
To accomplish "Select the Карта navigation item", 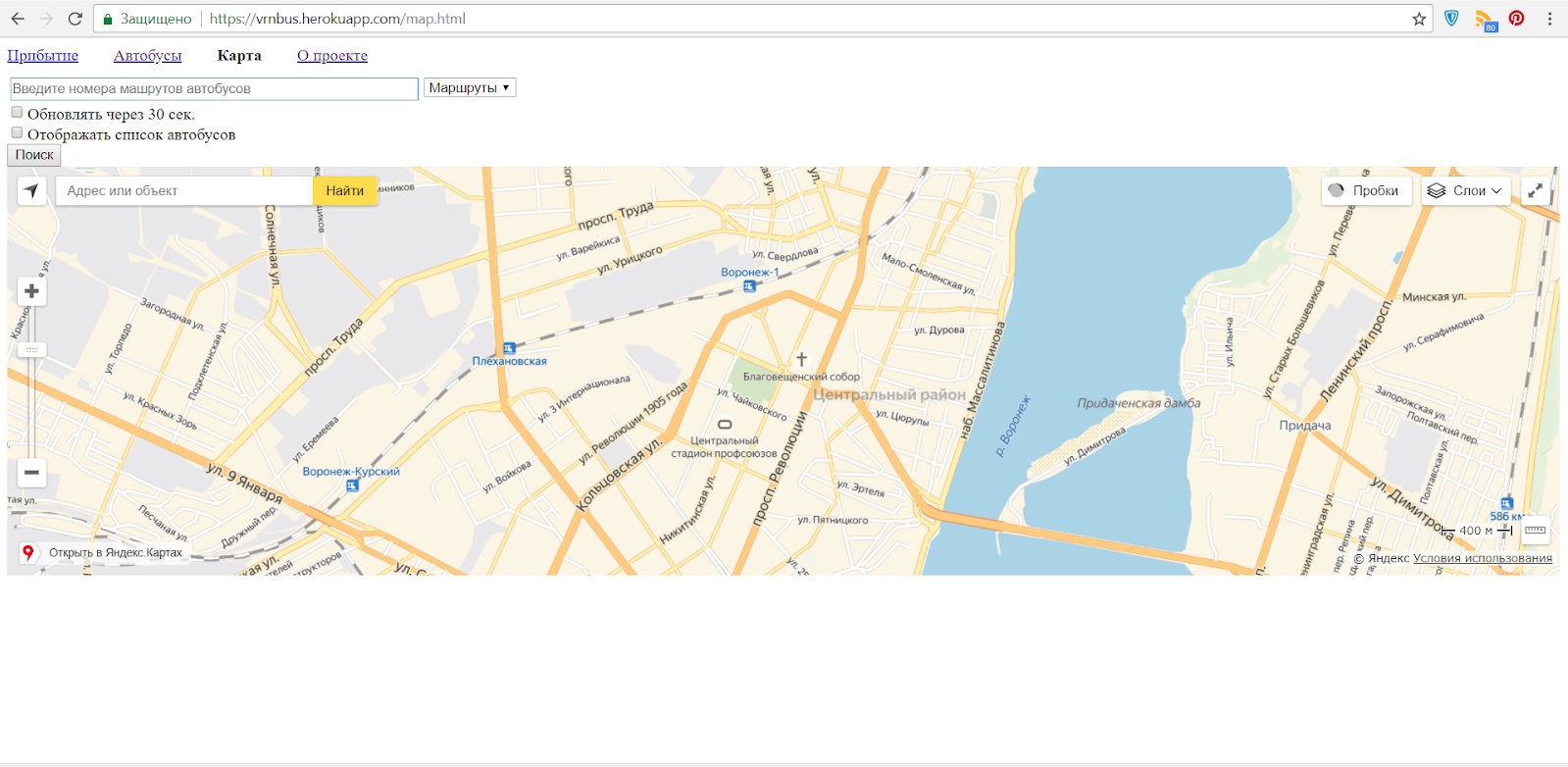I will [x=239, y=56].
